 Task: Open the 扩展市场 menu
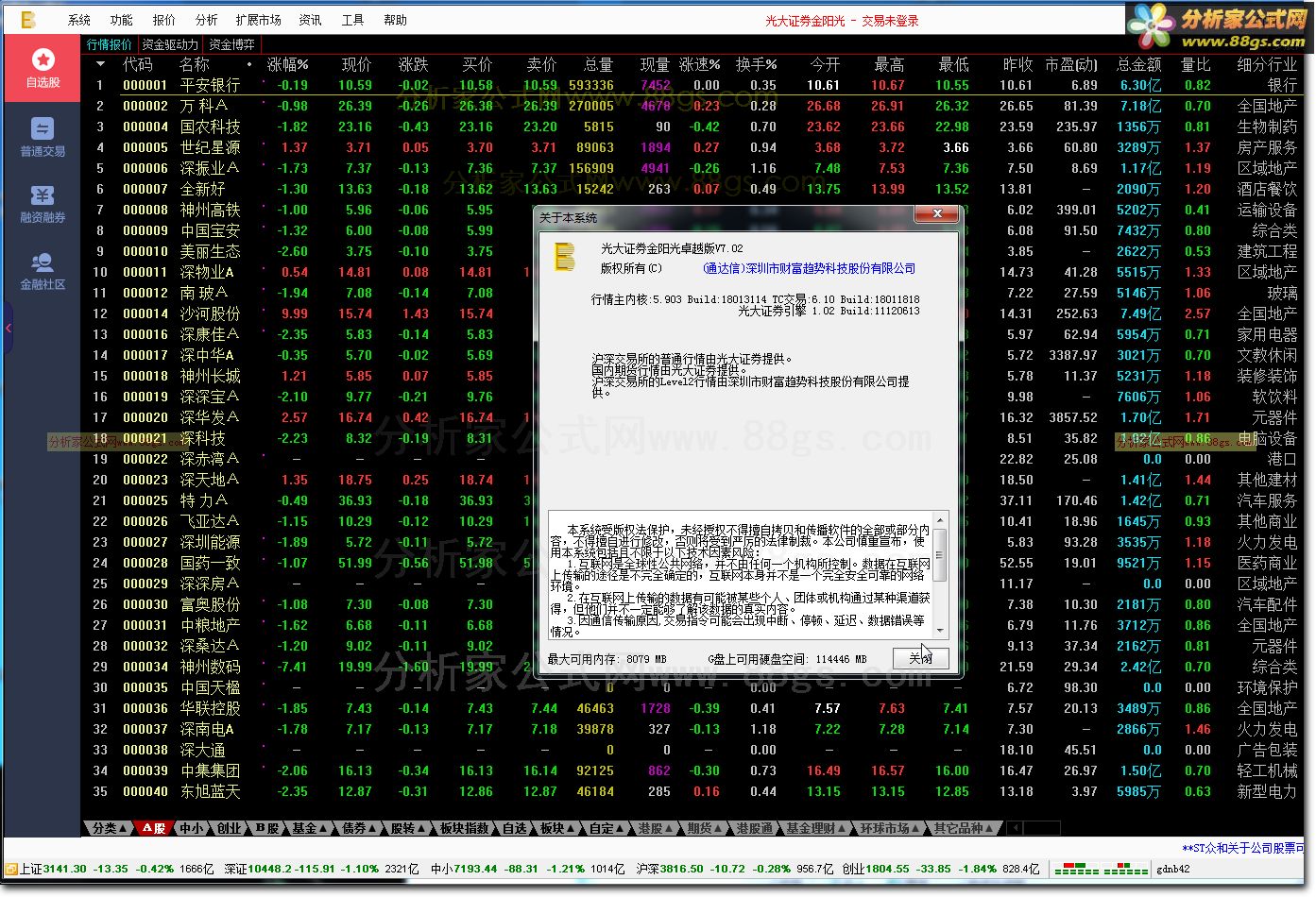point(259,20)
